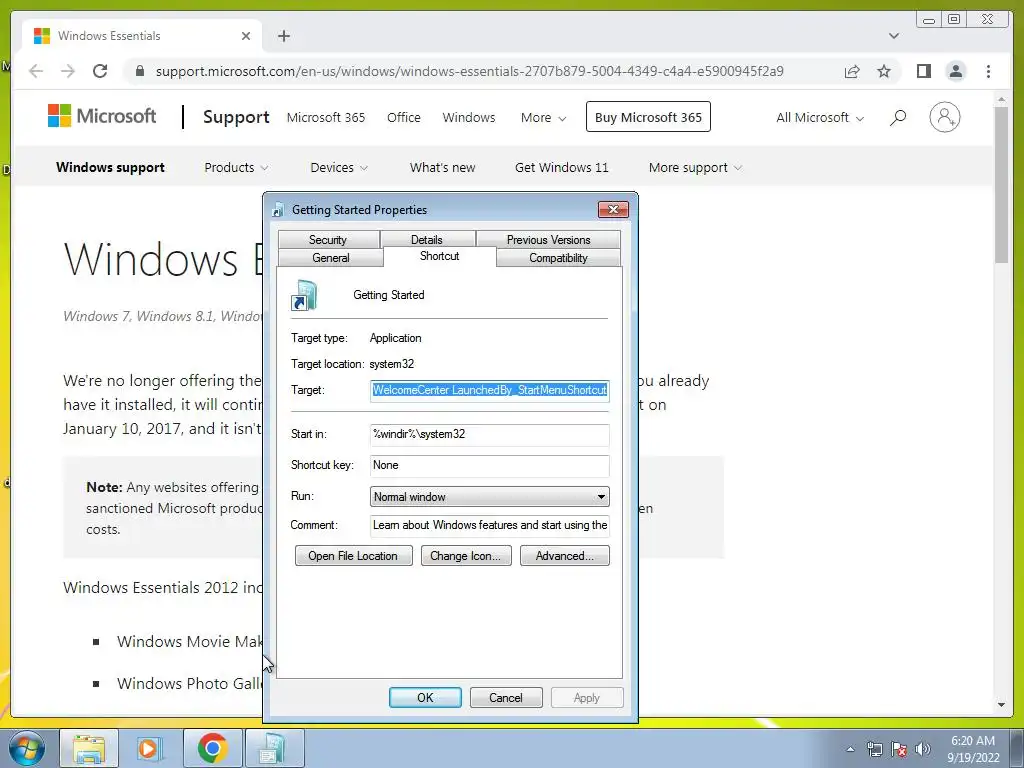Confirm with the OK button
The image size is (1024, 768).
425,697
